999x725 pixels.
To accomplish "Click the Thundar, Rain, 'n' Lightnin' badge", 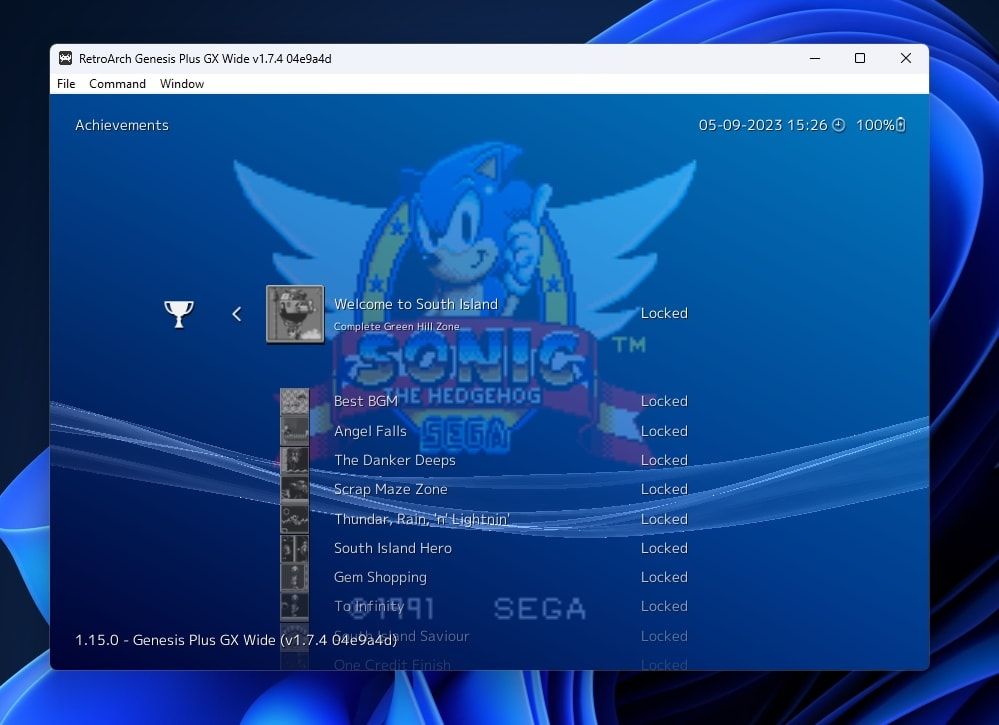I will pos(295,518).
